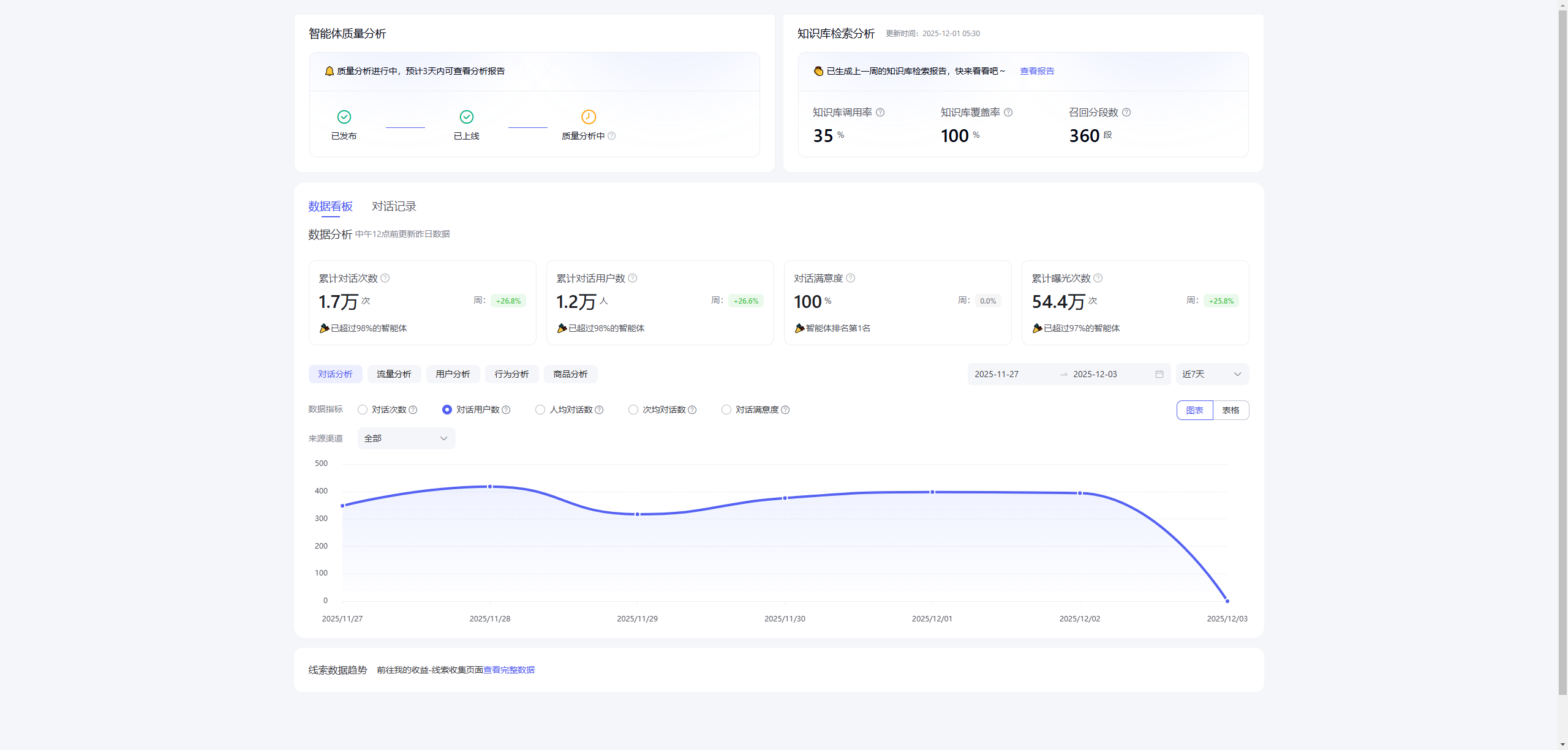Click the 查看报告 link
Screen dimensions: 1568x750
click(x=1037, y=71)
